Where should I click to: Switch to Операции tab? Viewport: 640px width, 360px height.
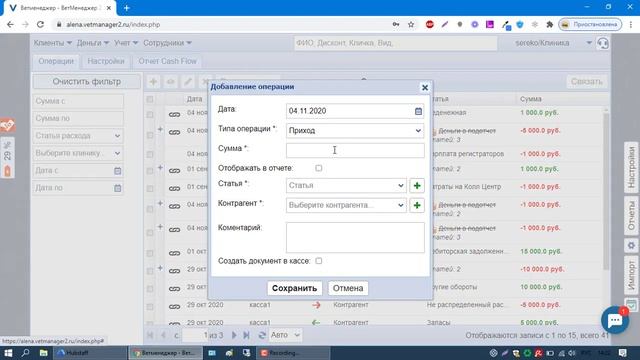pos(56,61)
